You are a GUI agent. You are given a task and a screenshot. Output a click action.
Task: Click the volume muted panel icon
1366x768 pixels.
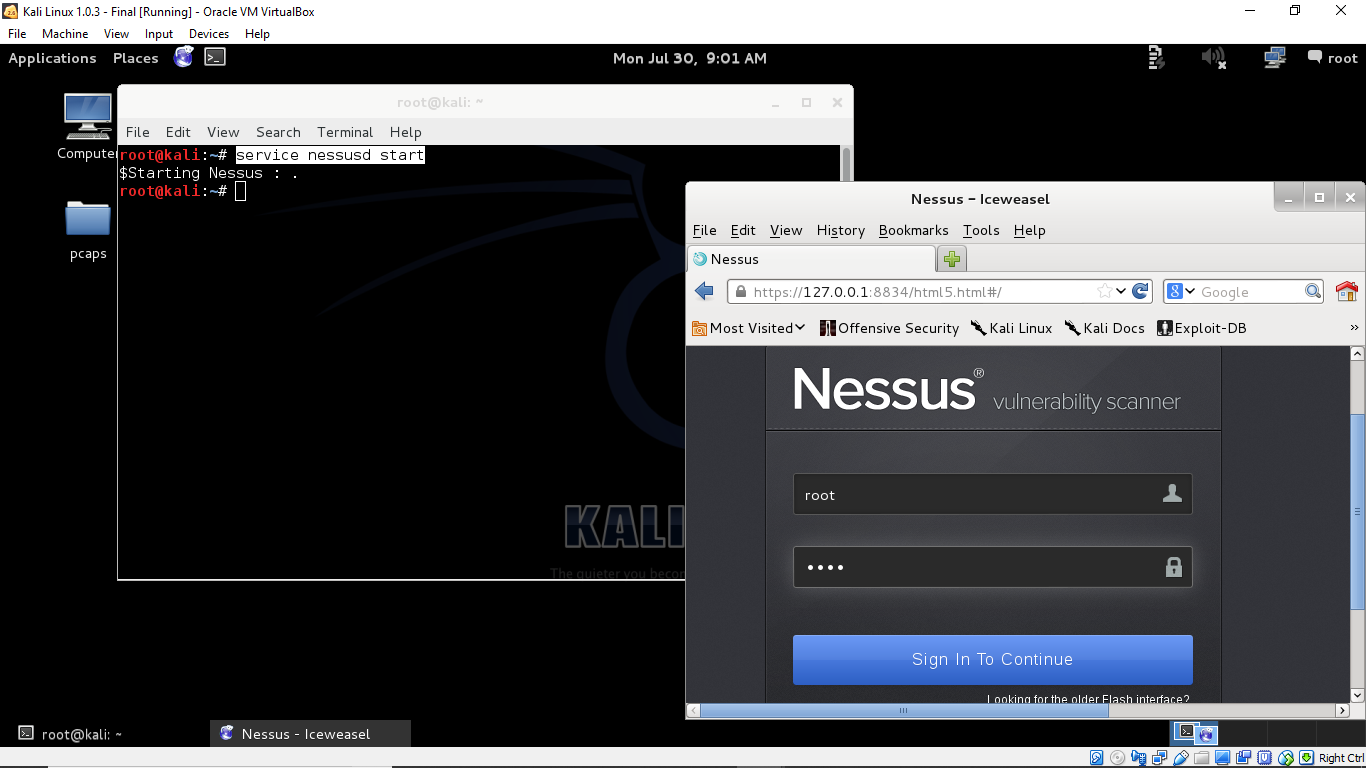click(x=1214, y=58)
